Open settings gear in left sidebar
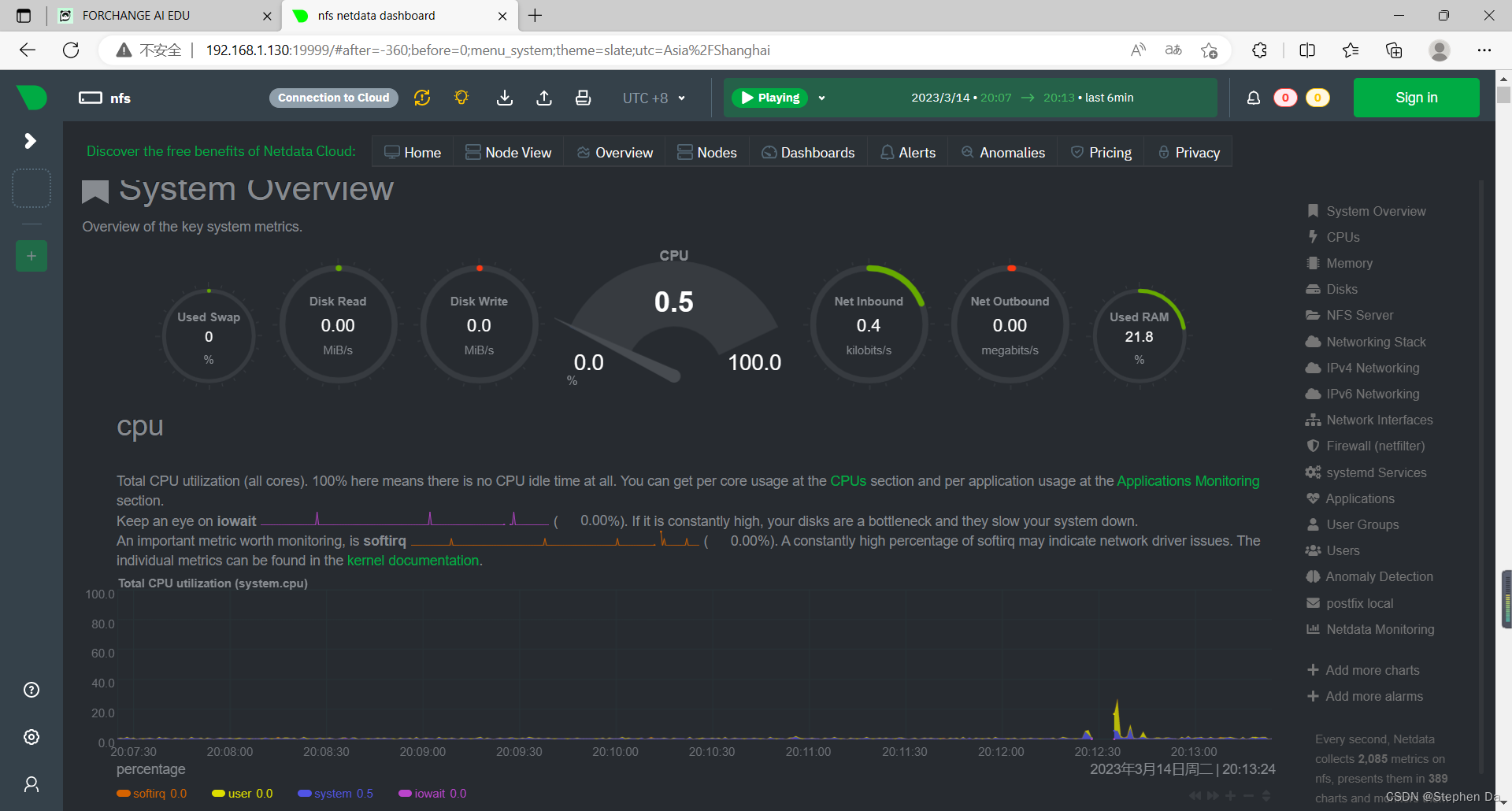This screenshot has width=1512, height=811. [31, 737]
